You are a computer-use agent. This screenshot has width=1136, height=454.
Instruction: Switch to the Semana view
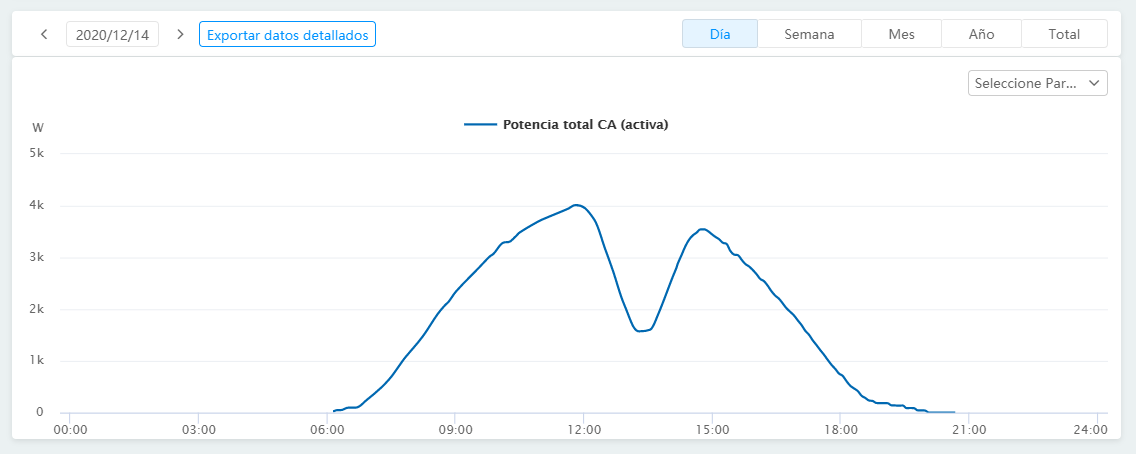[809, 34]
